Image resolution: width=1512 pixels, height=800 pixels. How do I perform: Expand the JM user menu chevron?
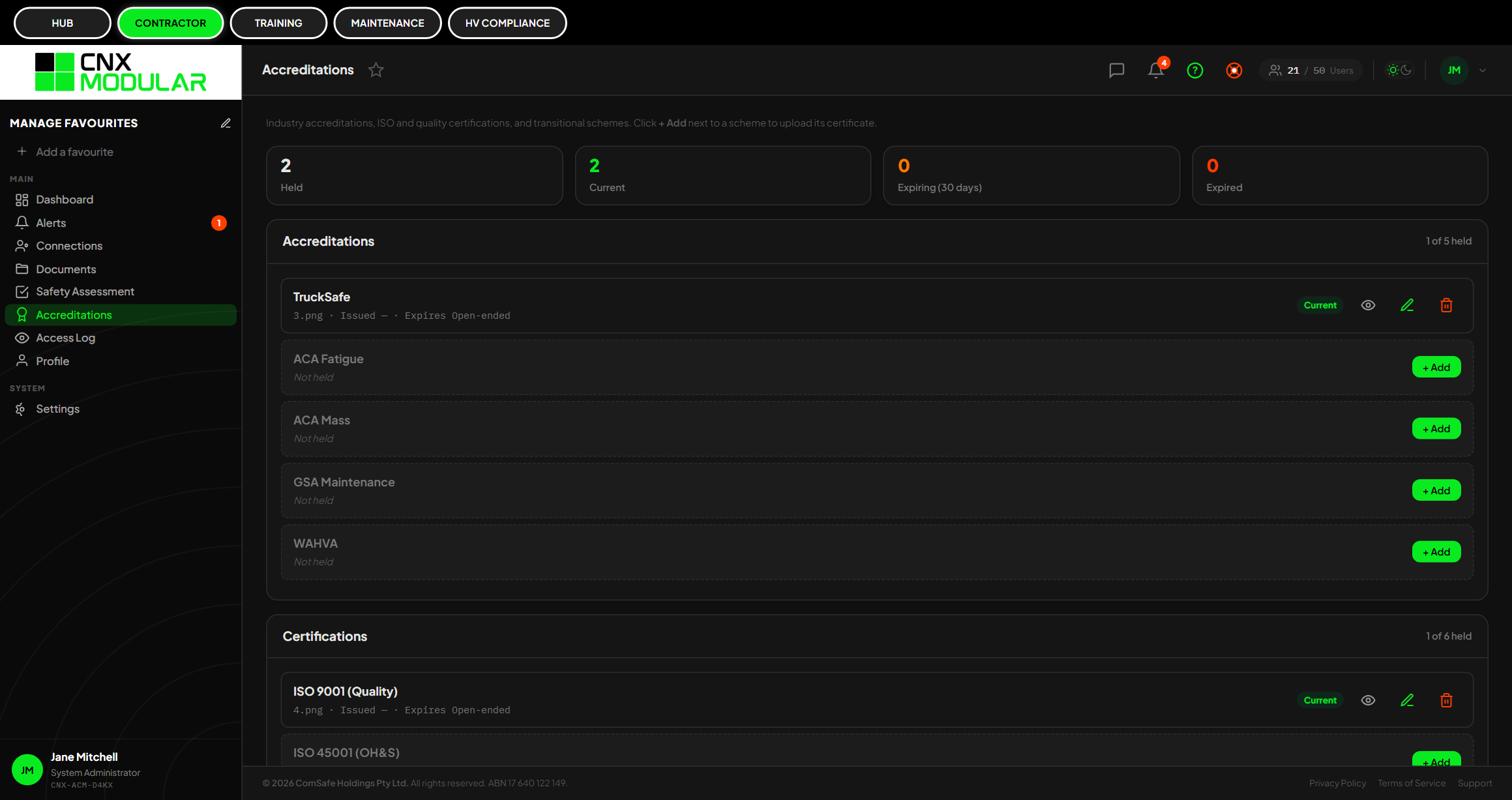[1483, 70]
